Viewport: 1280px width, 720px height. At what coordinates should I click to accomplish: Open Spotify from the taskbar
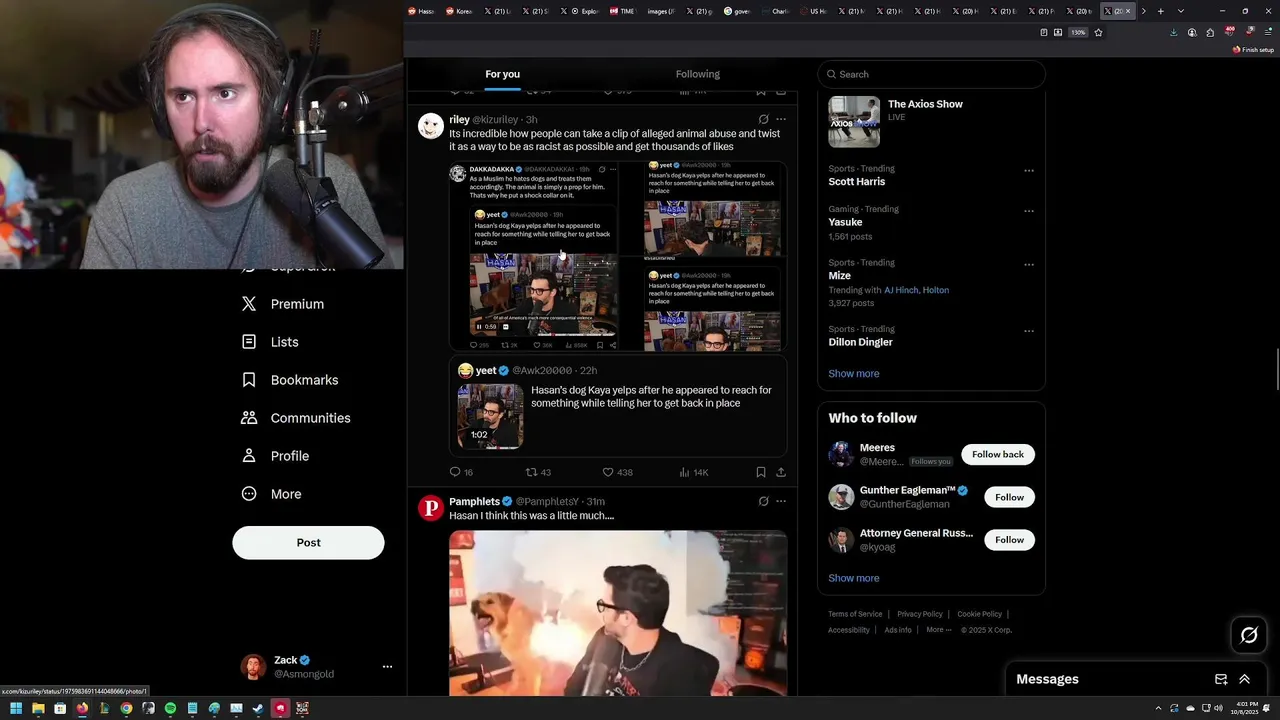[x=170, y=708]
